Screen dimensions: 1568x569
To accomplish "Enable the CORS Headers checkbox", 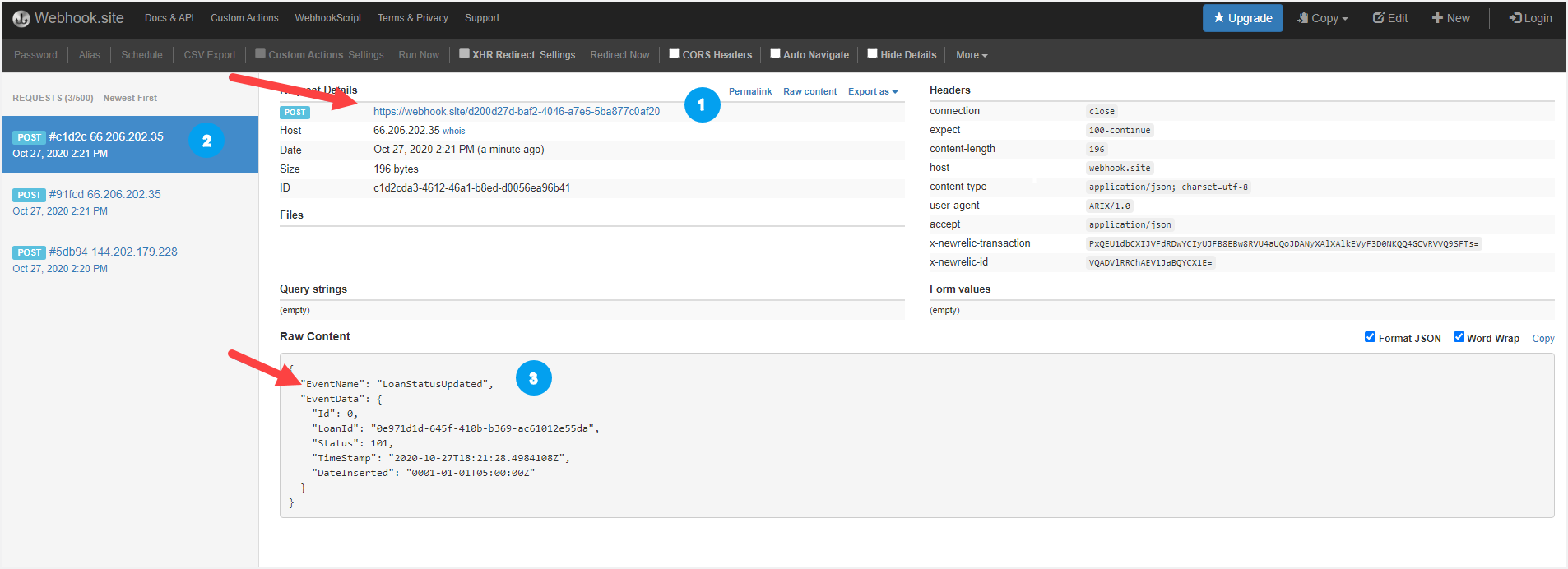I will tap(674, 53).
